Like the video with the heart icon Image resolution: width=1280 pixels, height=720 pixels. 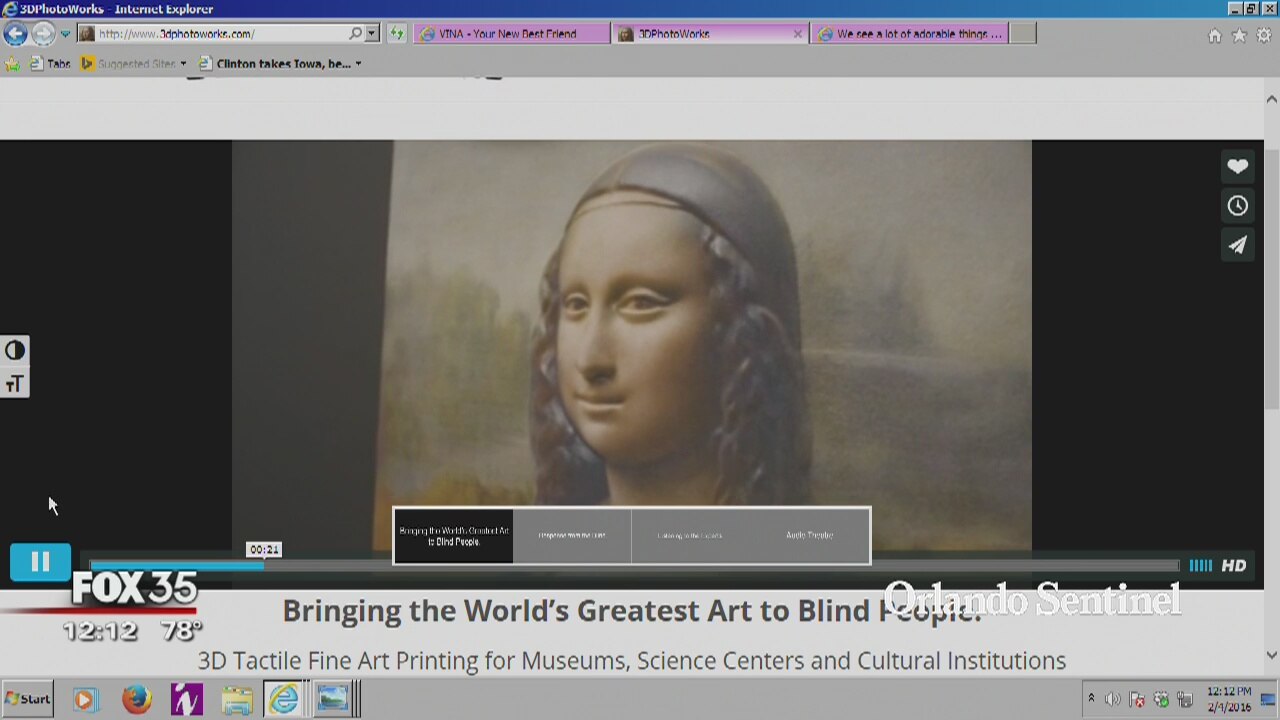[1238, 167]
